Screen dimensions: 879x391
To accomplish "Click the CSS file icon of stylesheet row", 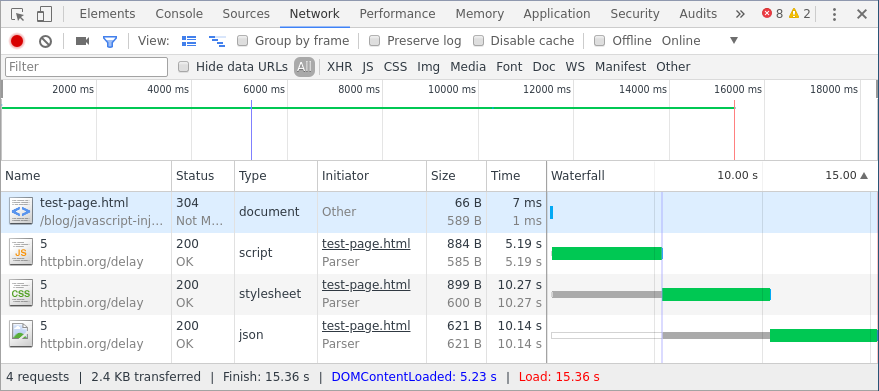I will tap(21, 293).
